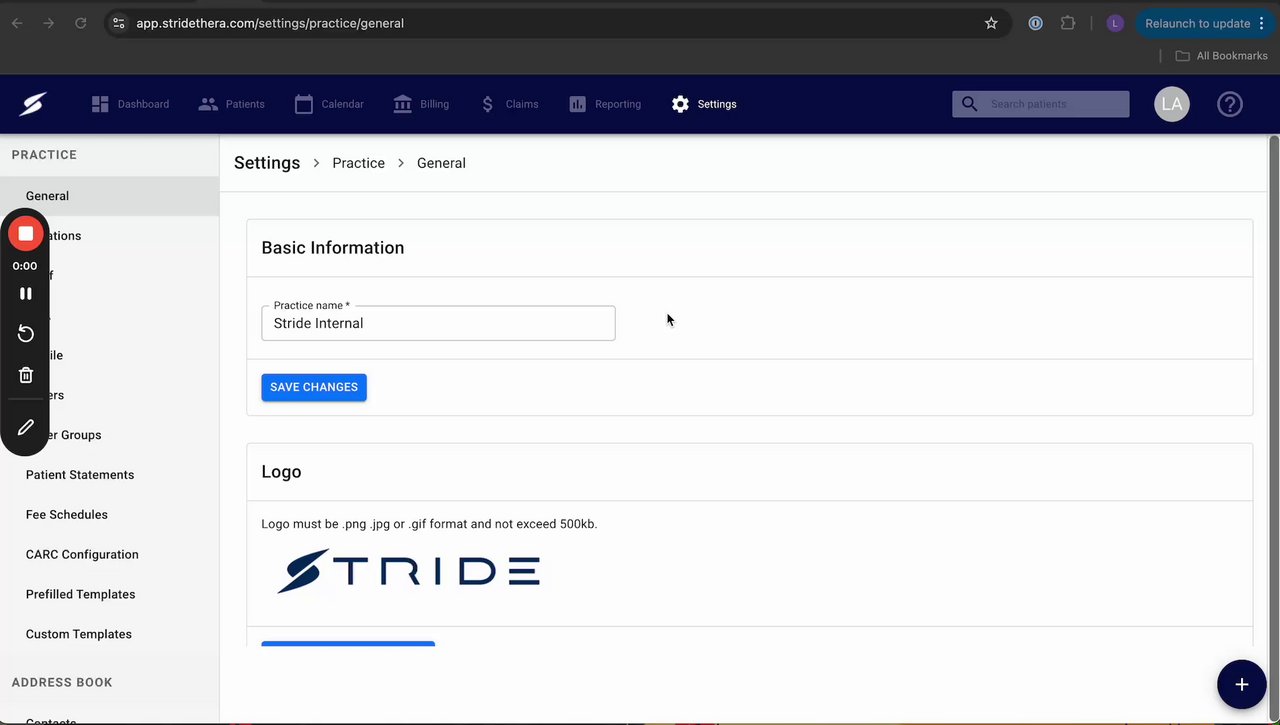The image size is (1280, 725).
Task: View site information icon in address bar
Action: coord(119,23)
